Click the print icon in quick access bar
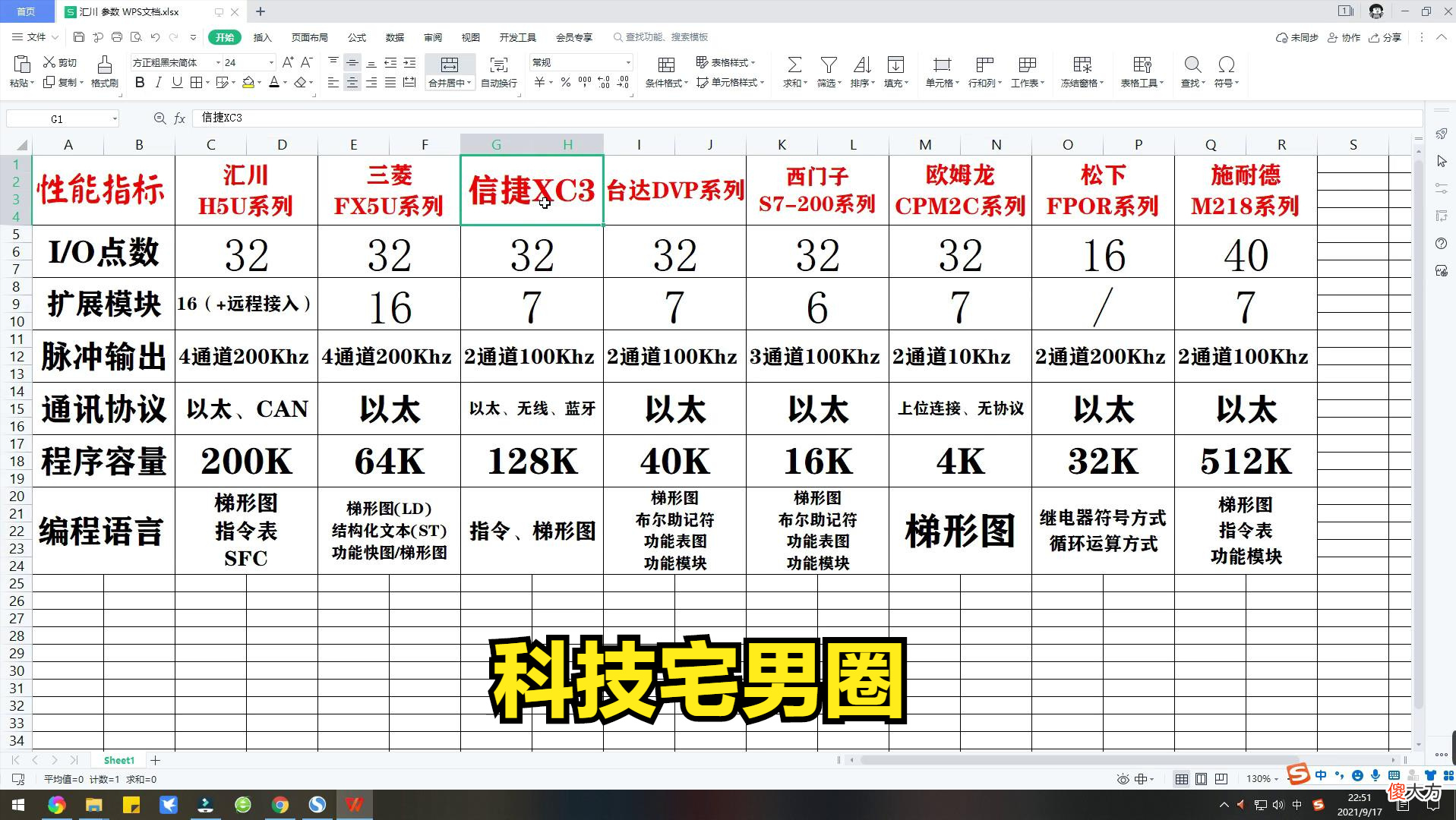The width and height of the screenshot is (1456, 820). pyautogui.click(x=116, y=36)
